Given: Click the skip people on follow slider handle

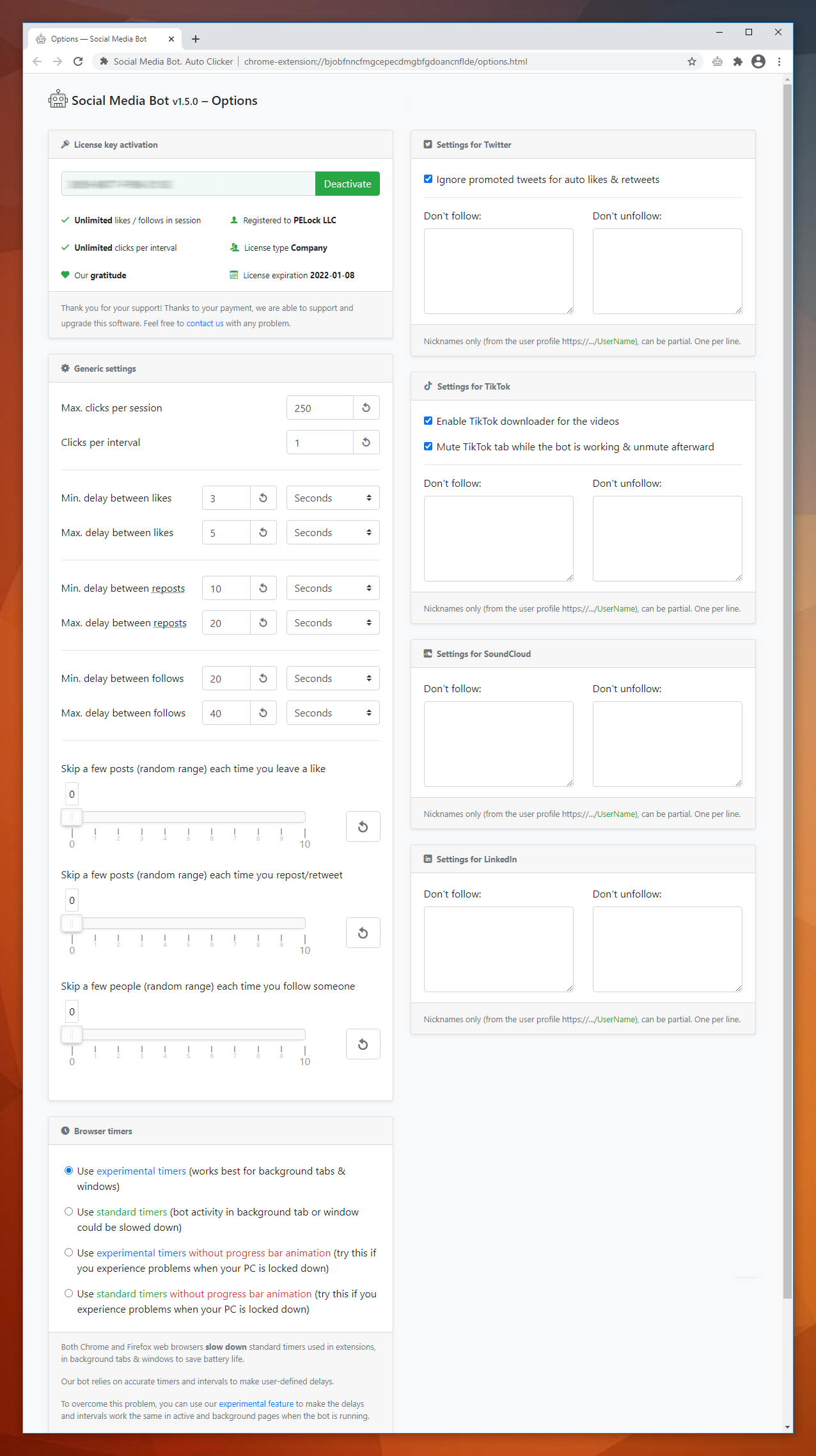Looking at the screenshot, I should click(x=72, y=1034).
